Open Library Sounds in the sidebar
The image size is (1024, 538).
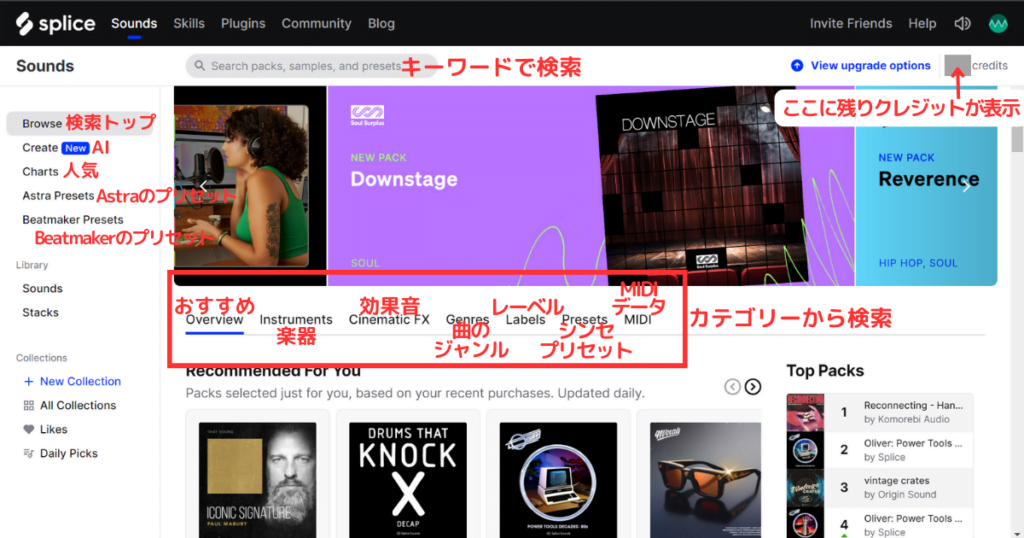(42, 289)
